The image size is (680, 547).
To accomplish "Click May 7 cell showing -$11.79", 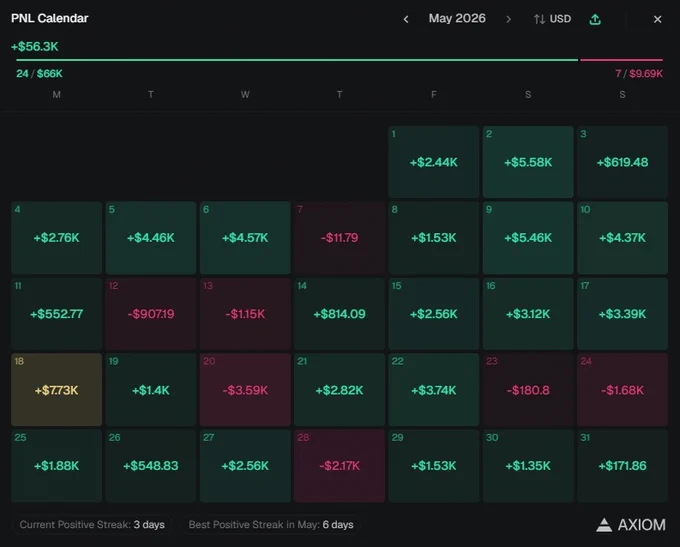I will coord(339,238).
